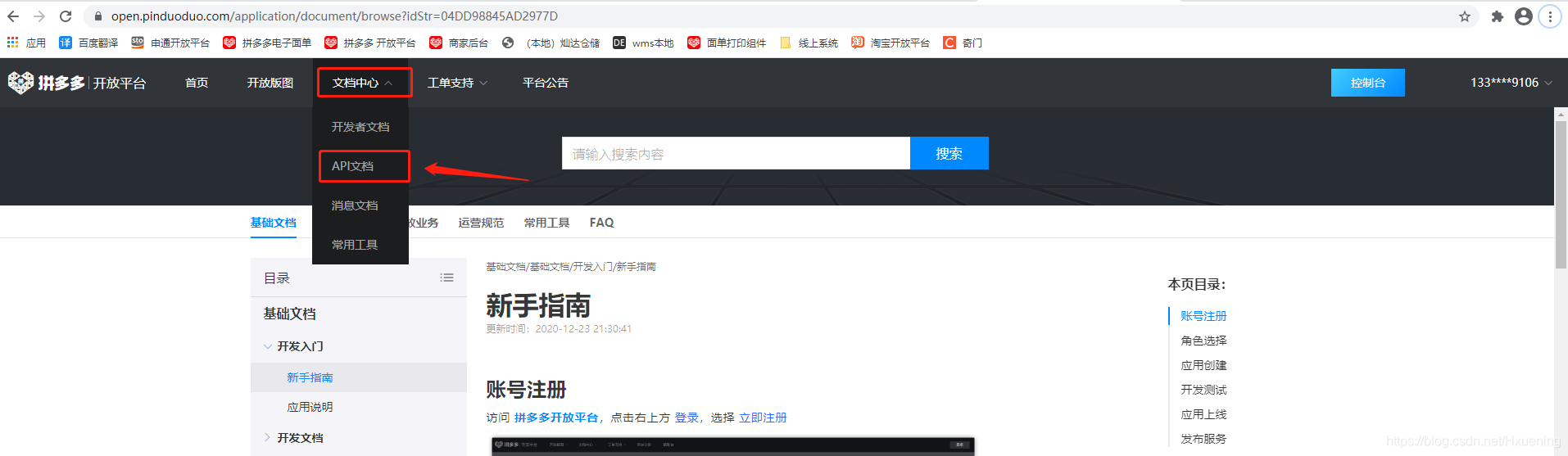Screen dimensions: 1568x456
Task: Follow the 登录 link
Action: [687, 418]
